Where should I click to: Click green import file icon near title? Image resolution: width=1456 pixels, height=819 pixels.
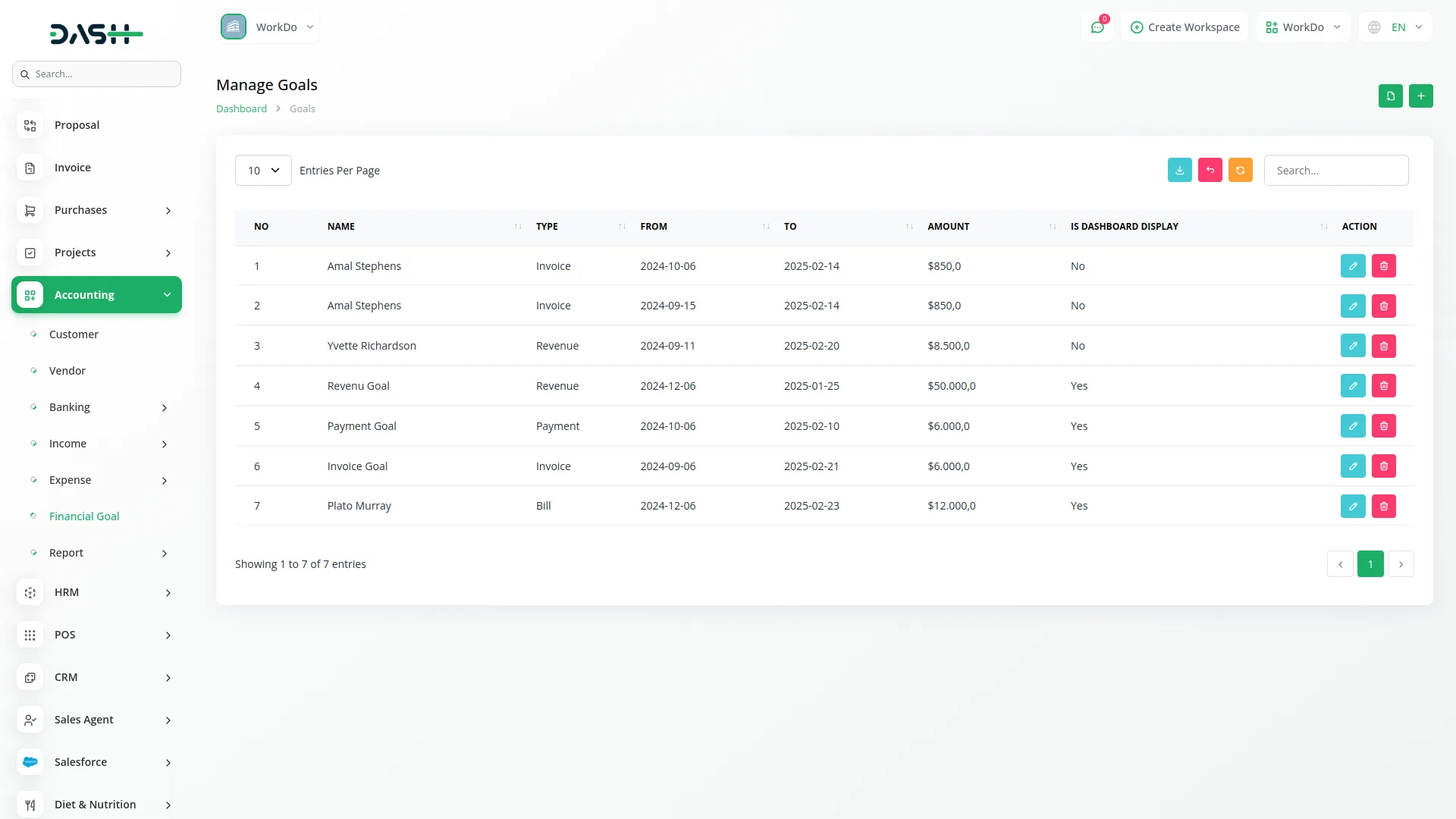pos(1390,96)
